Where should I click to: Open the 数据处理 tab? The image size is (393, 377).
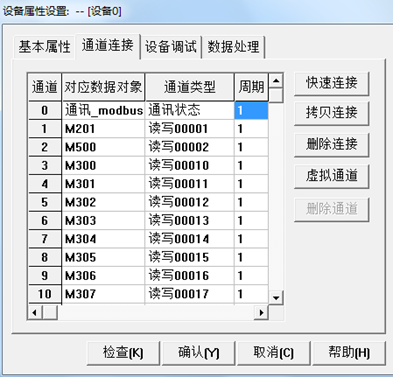click(x=233, y=47)
